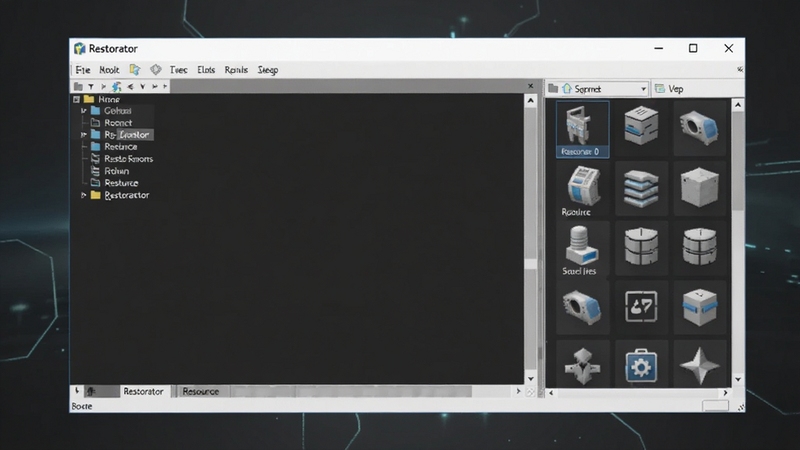Open the 'Fie' menu
This screenshot has width=800, height=450.
83,70
